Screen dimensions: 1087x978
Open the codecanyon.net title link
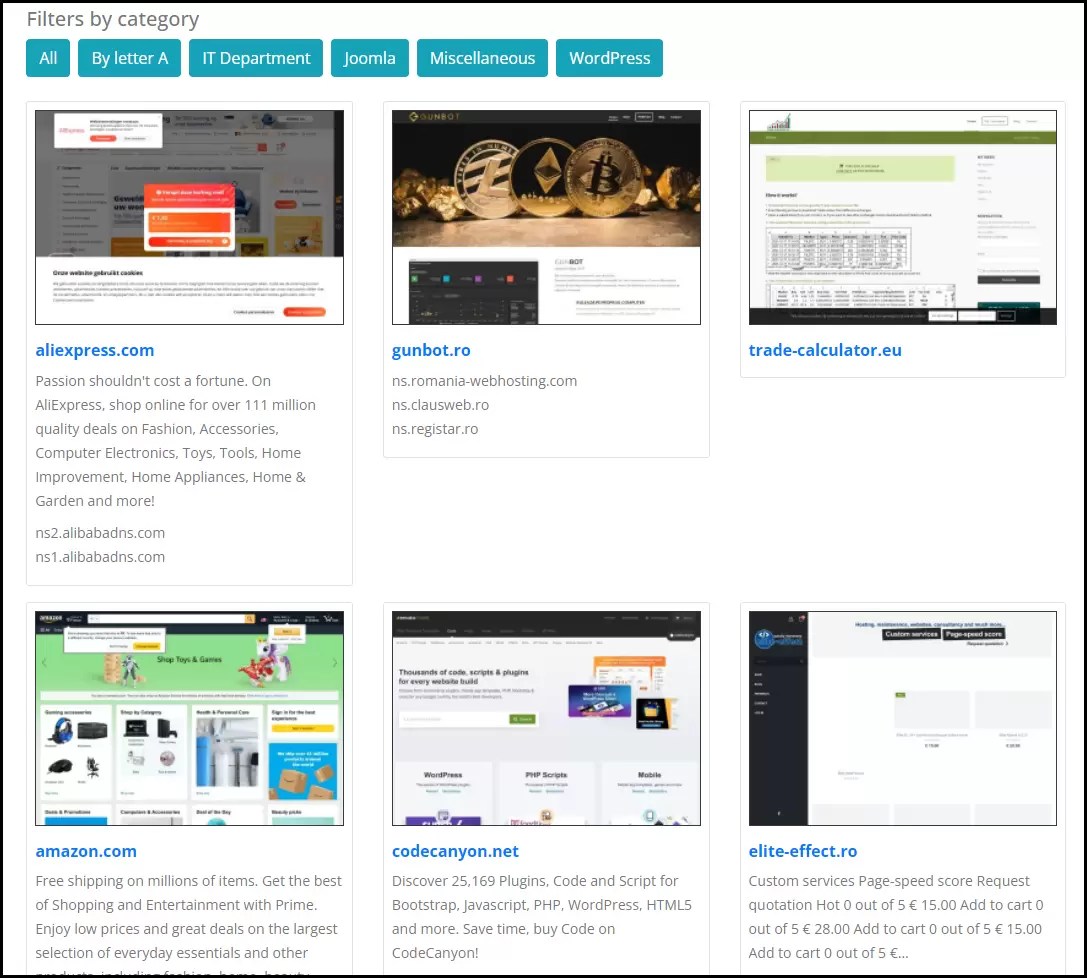click(455, 851)
